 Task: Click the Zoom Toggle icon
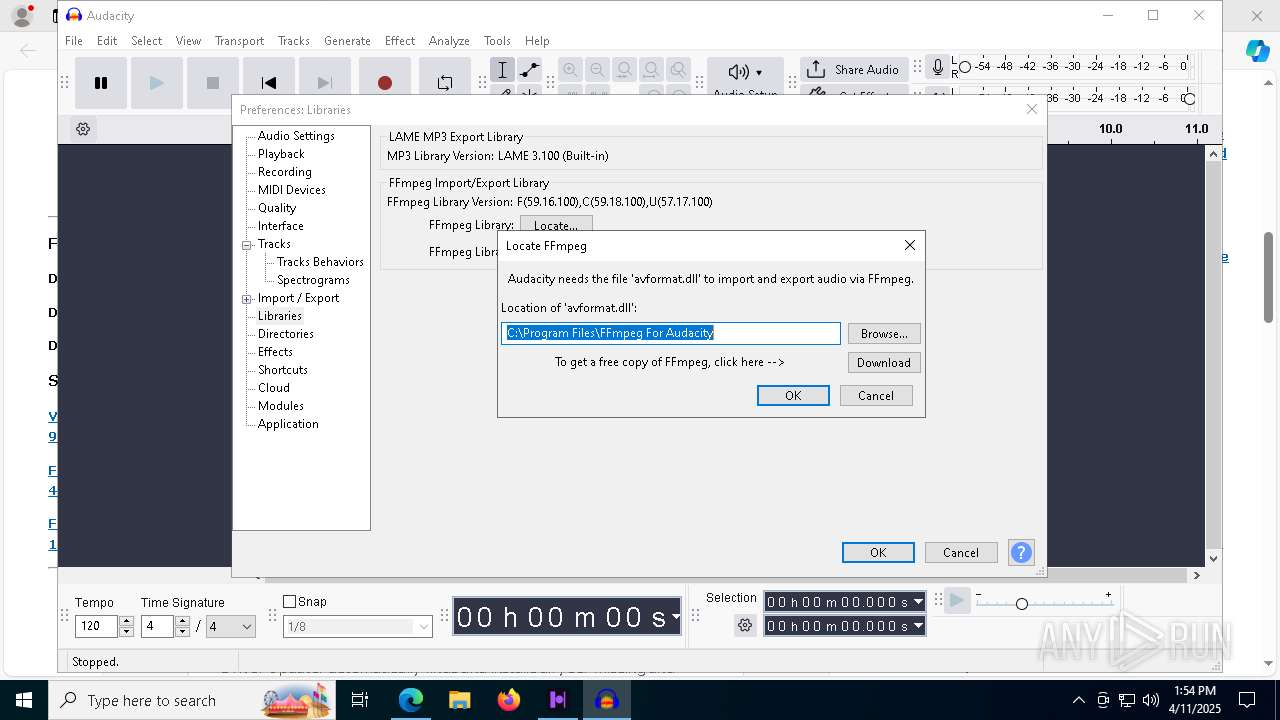click(x=678, y=69)
